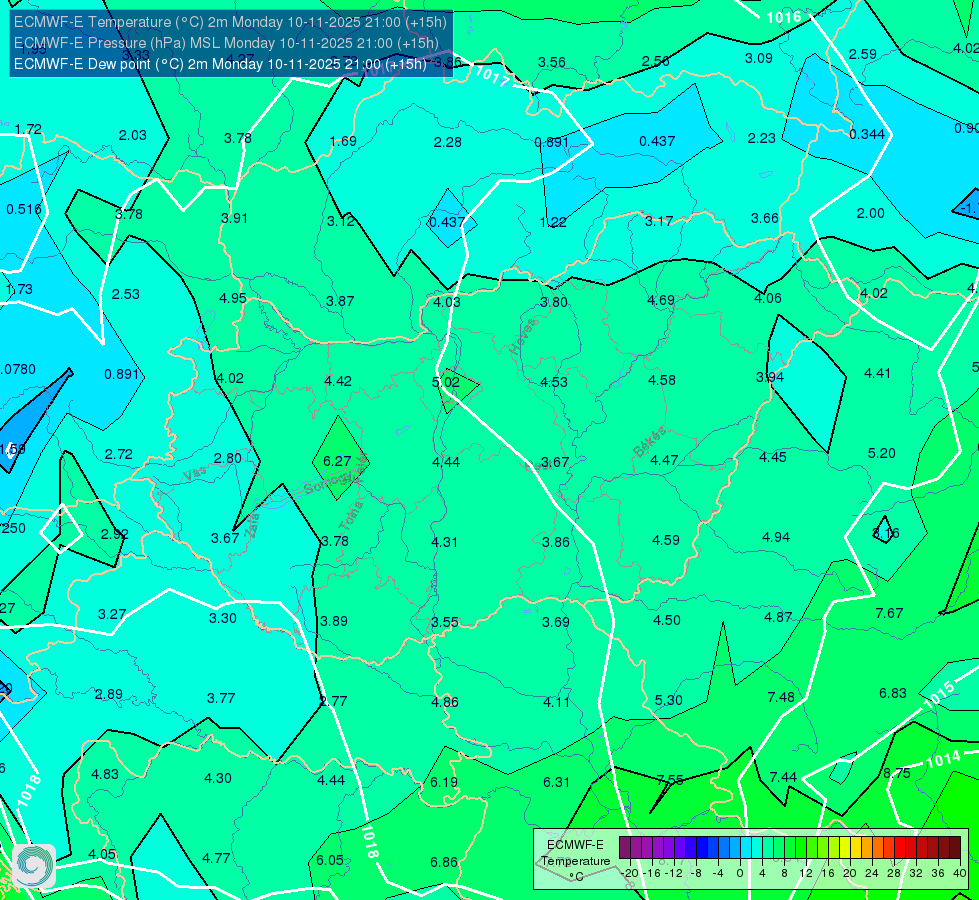The width and height of the screenshot is (979, 900).
Task: Click the 4.95 temperature value
Action: coord(233,298)
